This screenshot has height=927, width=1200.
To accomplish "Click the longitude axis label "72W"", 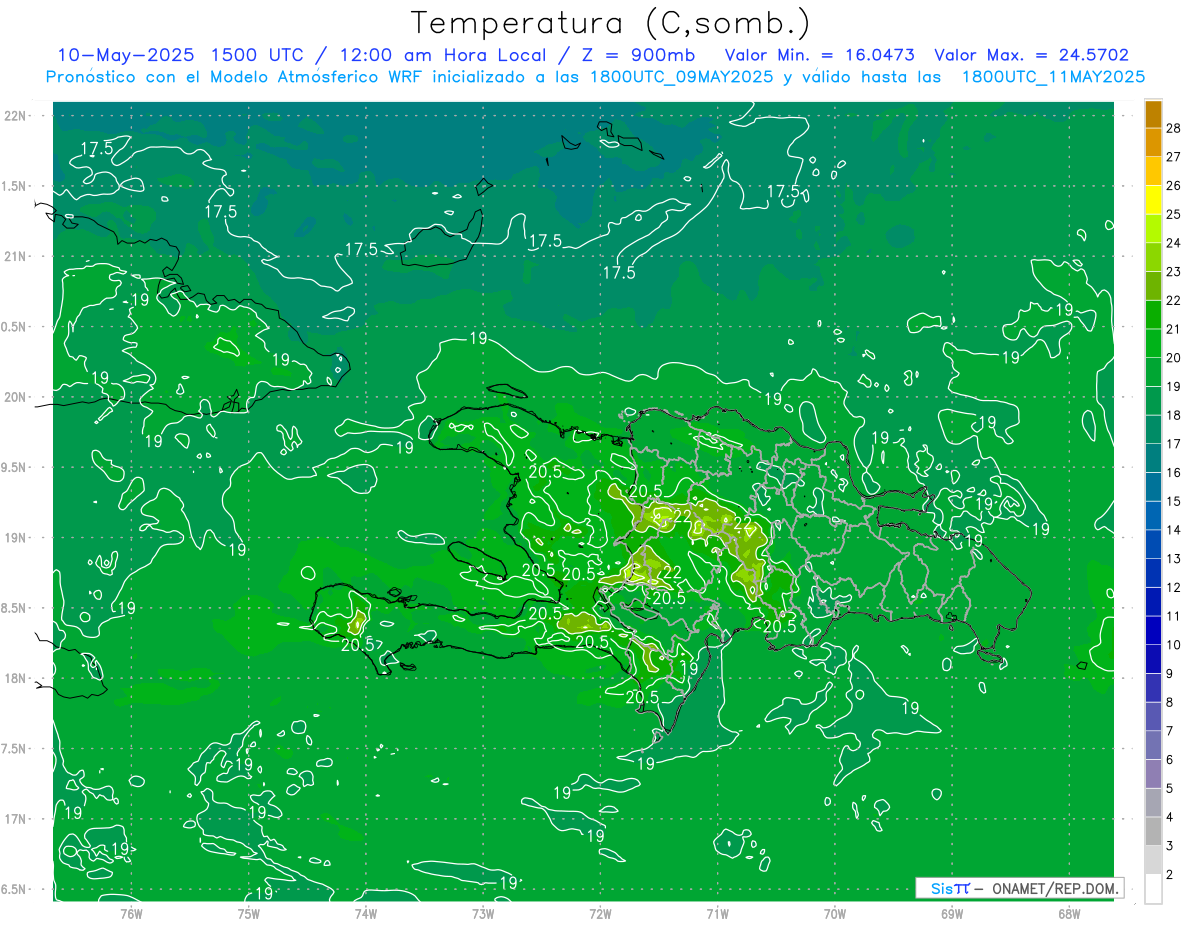I will point(600,912).
